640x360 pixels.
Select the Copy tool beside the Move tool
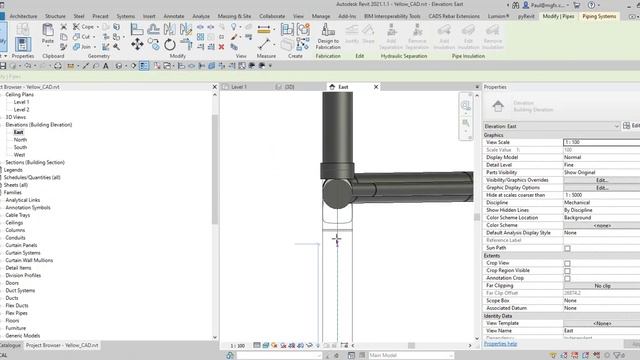(x=153, y=44)
